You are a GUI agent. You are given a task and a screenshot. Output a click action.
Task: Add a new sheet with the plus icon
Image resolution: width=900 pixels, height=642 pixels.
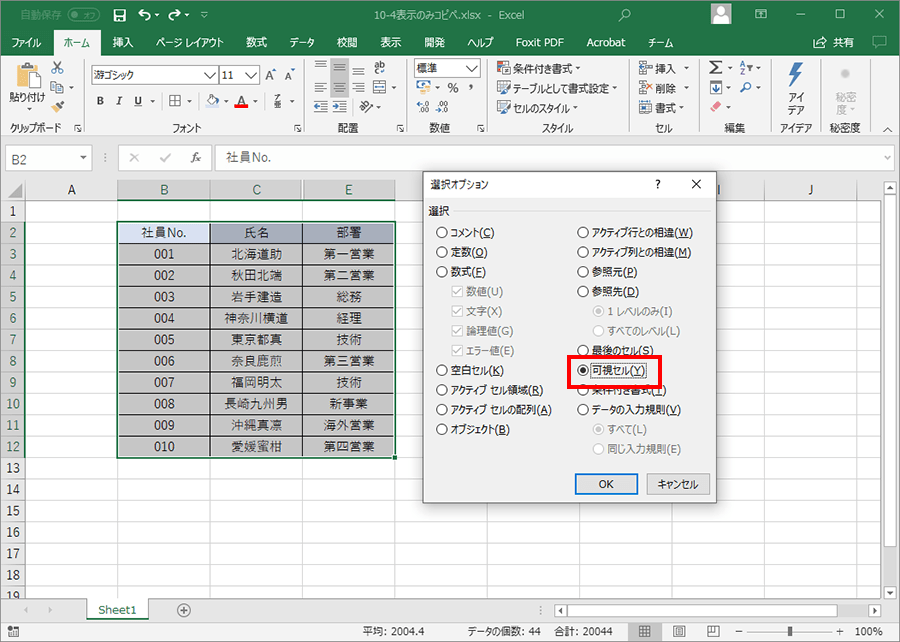(183, 610)
